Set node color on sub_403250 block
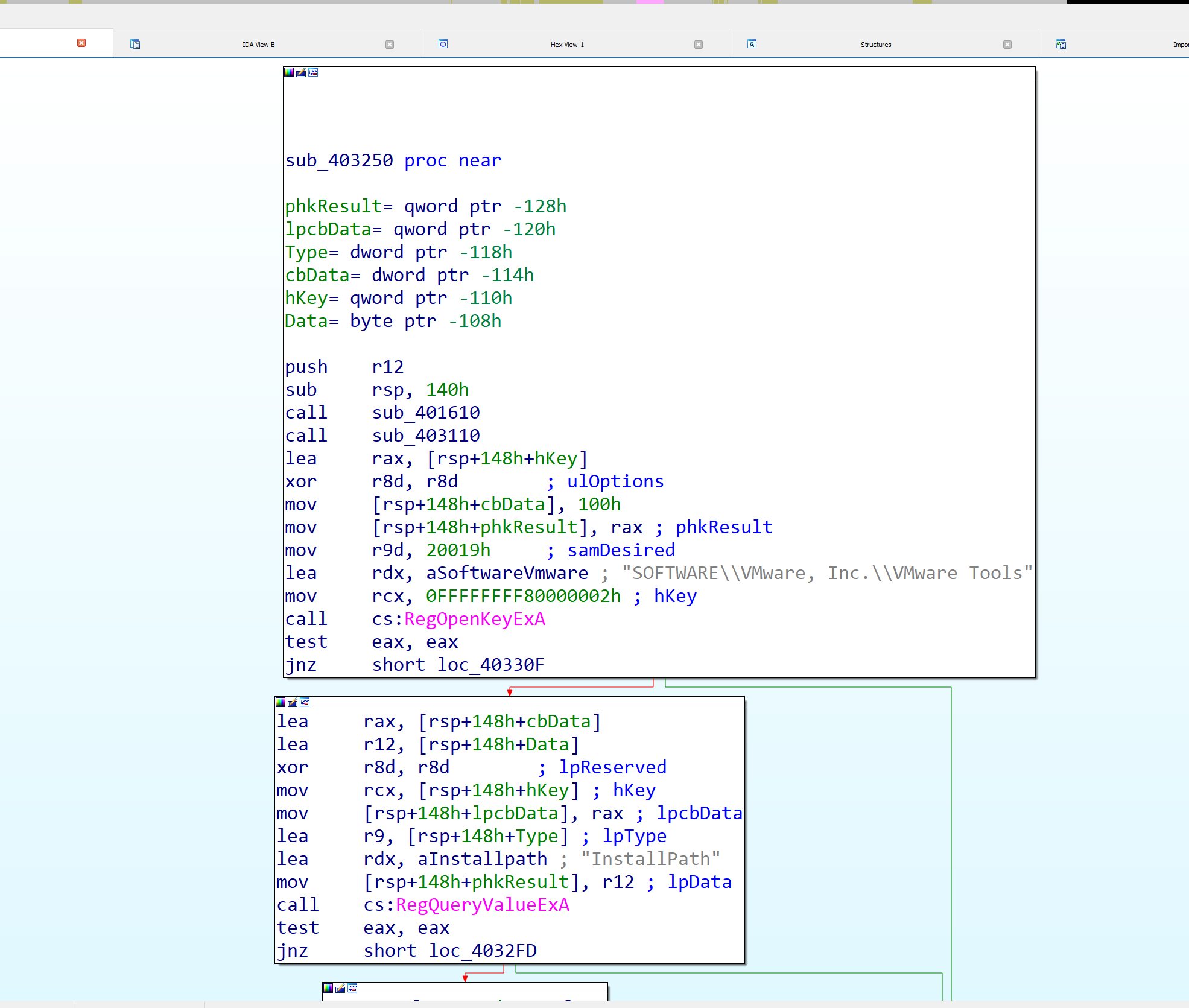1189x1008 pixels. [x=289, y=72]
